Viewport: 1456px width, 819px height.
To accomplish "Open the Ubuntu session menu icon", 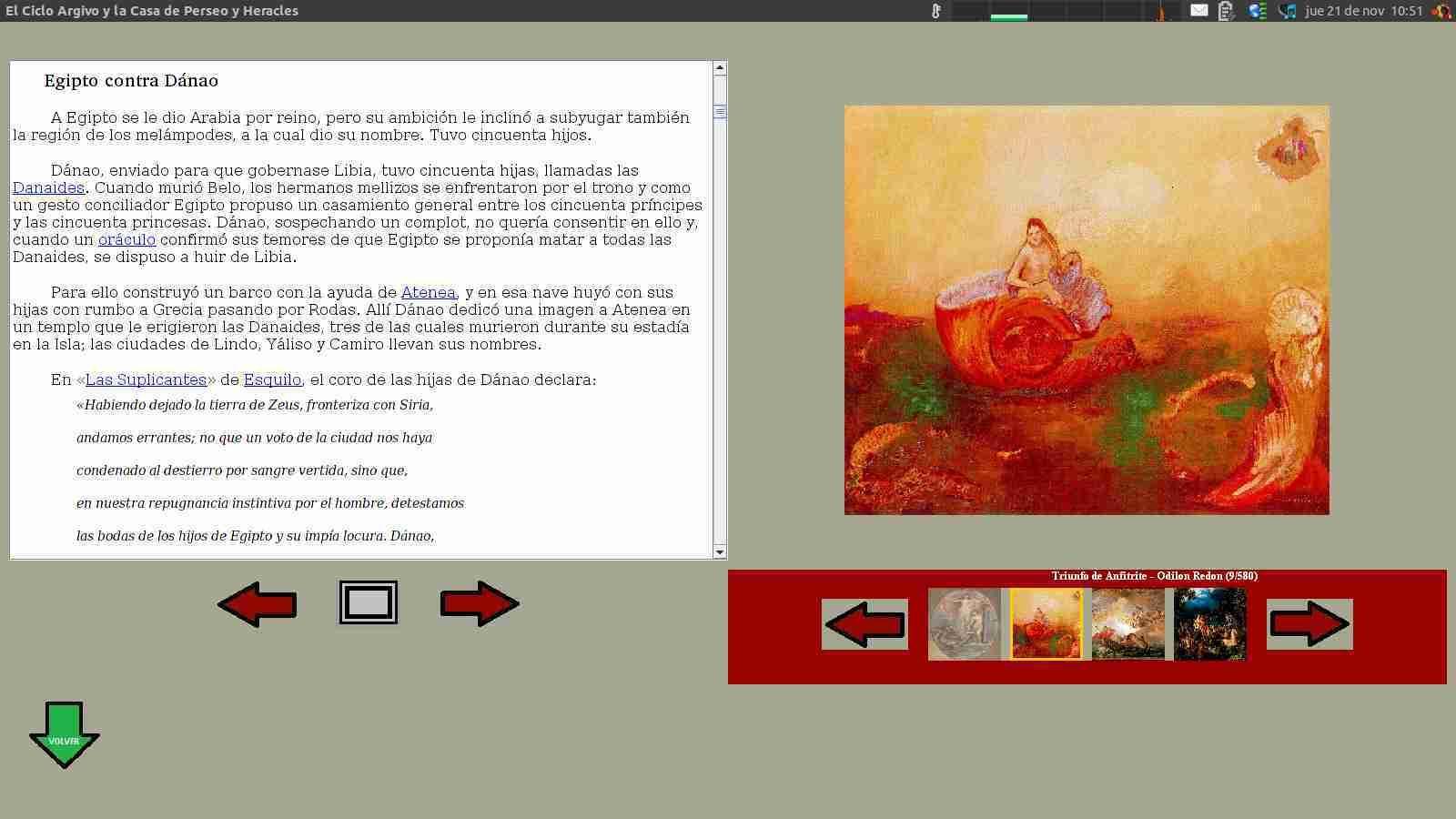I will pos(1441,11).
